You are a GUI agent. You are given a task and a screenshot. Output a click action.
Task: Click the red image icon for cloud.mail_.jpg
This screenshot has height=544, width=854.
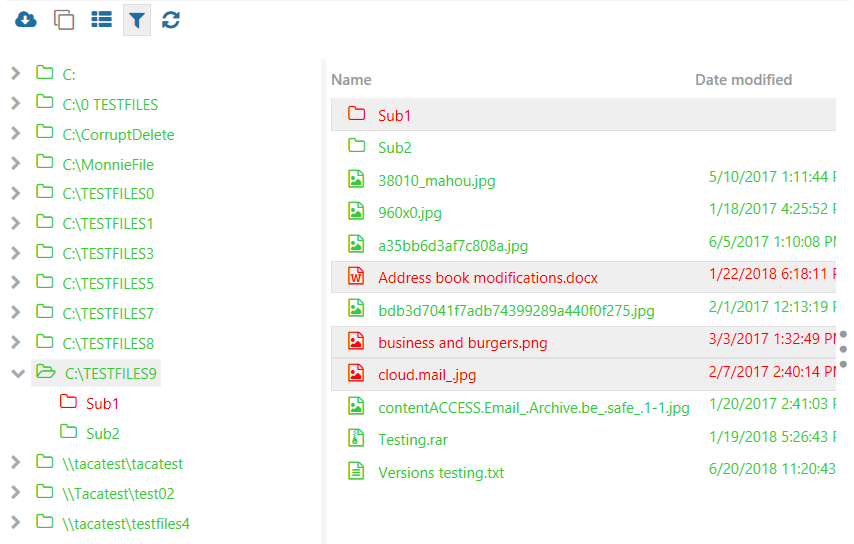point(355,374)
